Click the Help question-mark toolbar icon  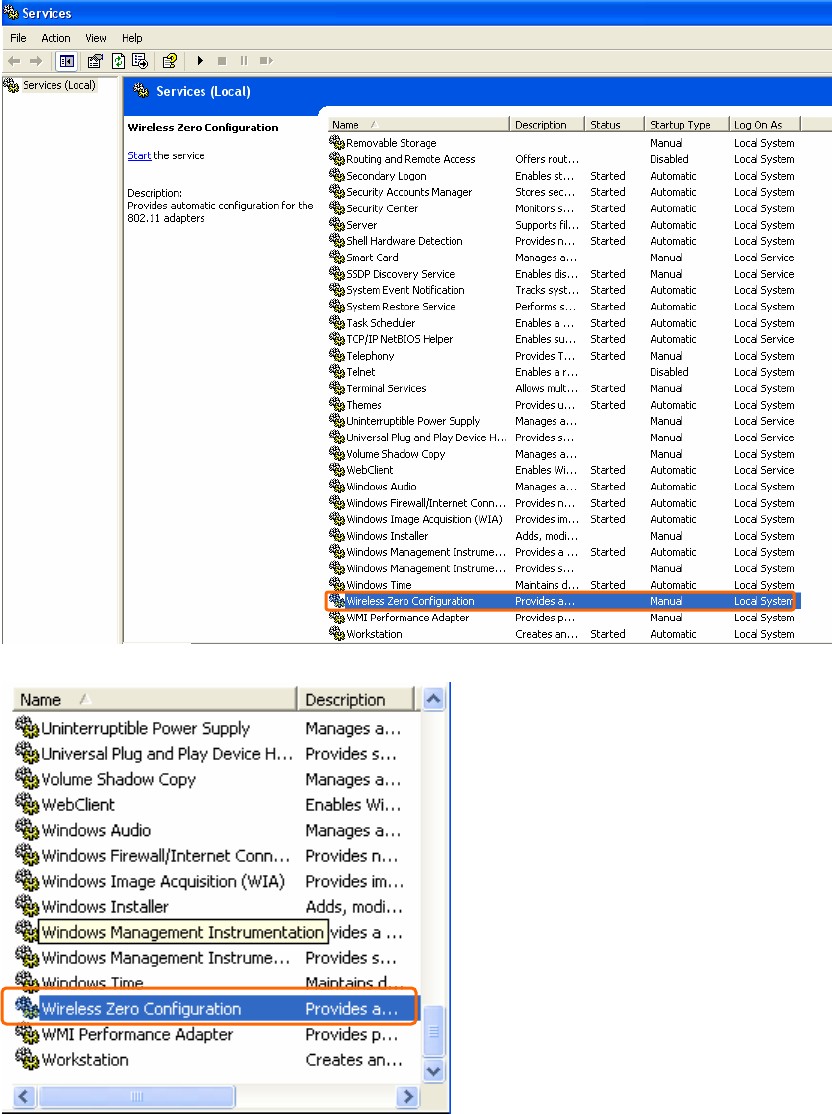point(169,61)
